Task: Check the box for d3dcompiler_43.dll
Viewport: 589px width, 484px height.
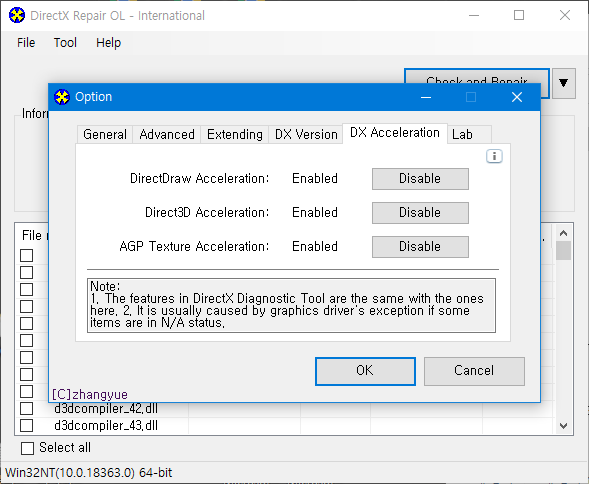Action: (x=27, y=425)
